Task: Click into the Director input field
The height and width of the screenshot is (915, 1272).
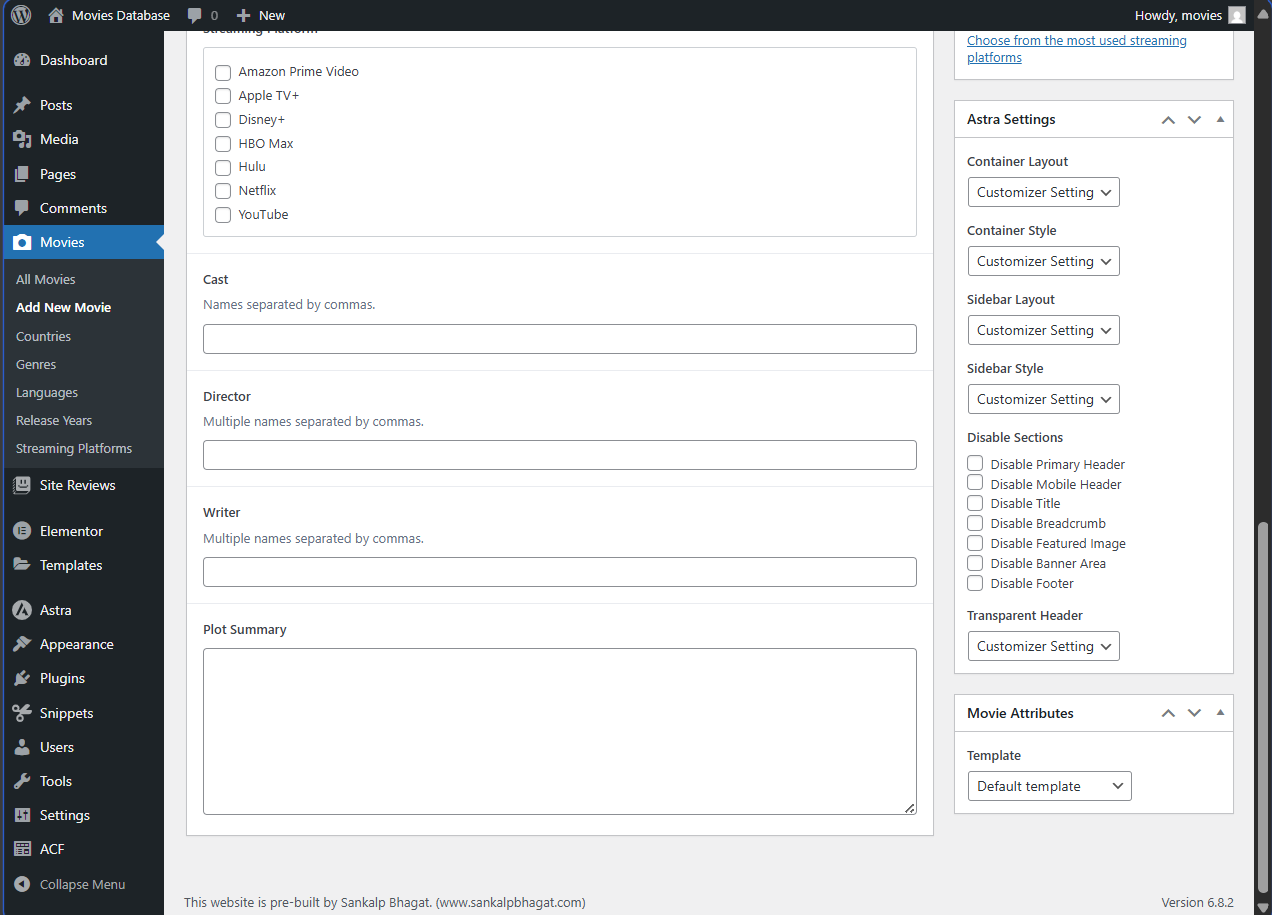Action: pyautogui.click(x=560, y=455)
